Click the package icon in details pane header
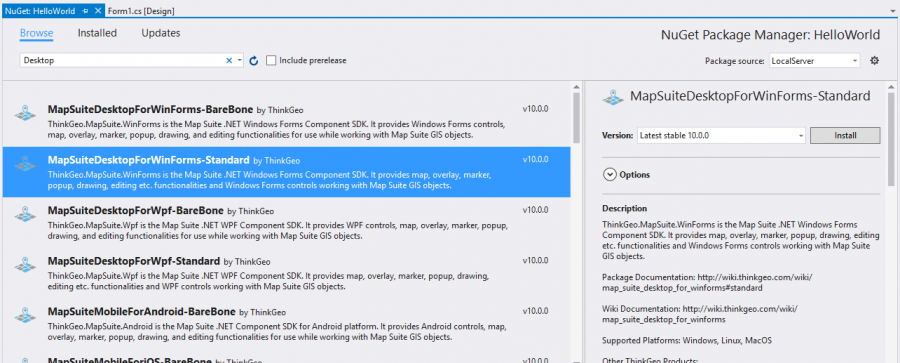 pos(612,97)
